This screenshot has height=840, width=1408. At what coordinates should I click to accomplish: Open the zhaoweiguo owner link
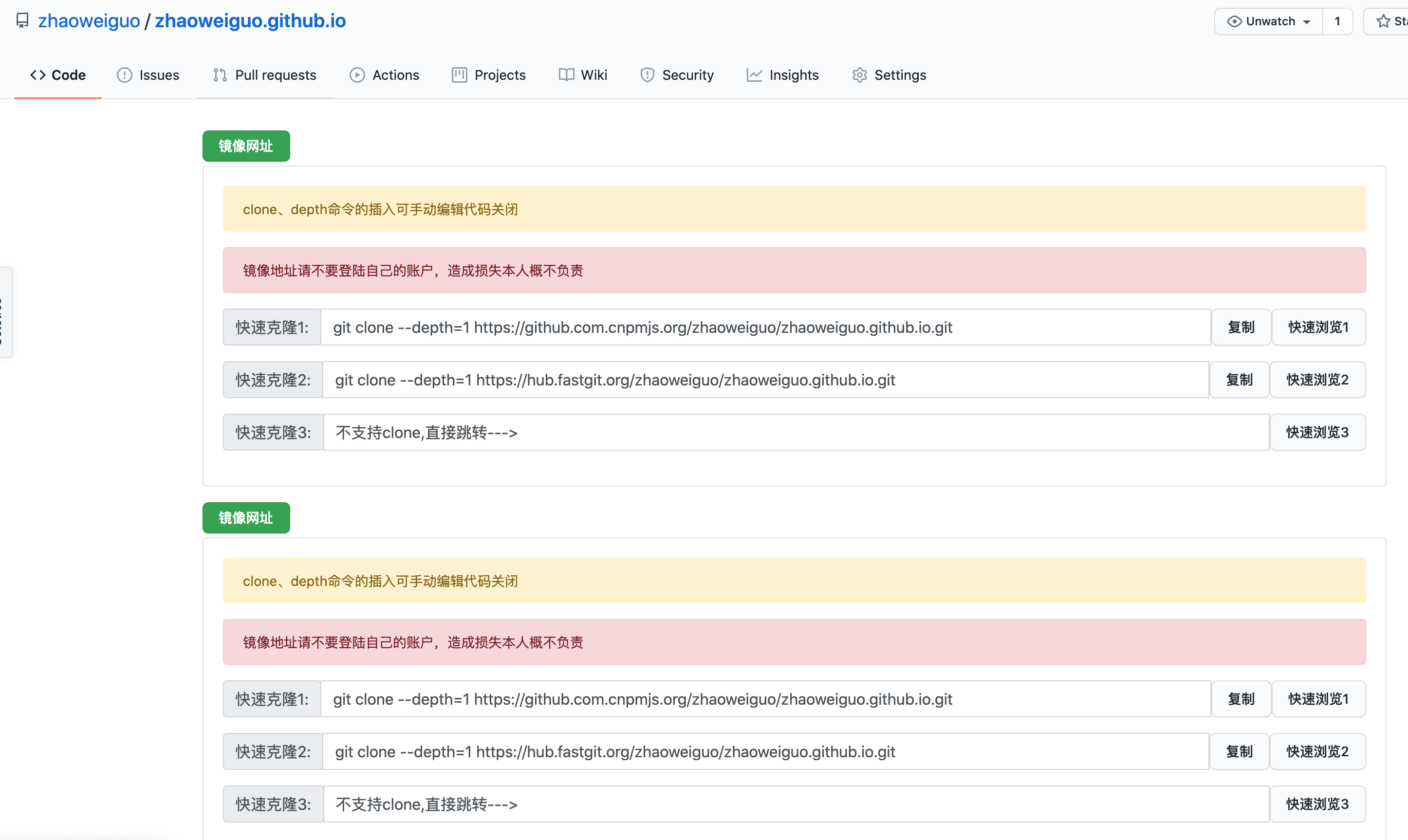click(x=89, y=21)
